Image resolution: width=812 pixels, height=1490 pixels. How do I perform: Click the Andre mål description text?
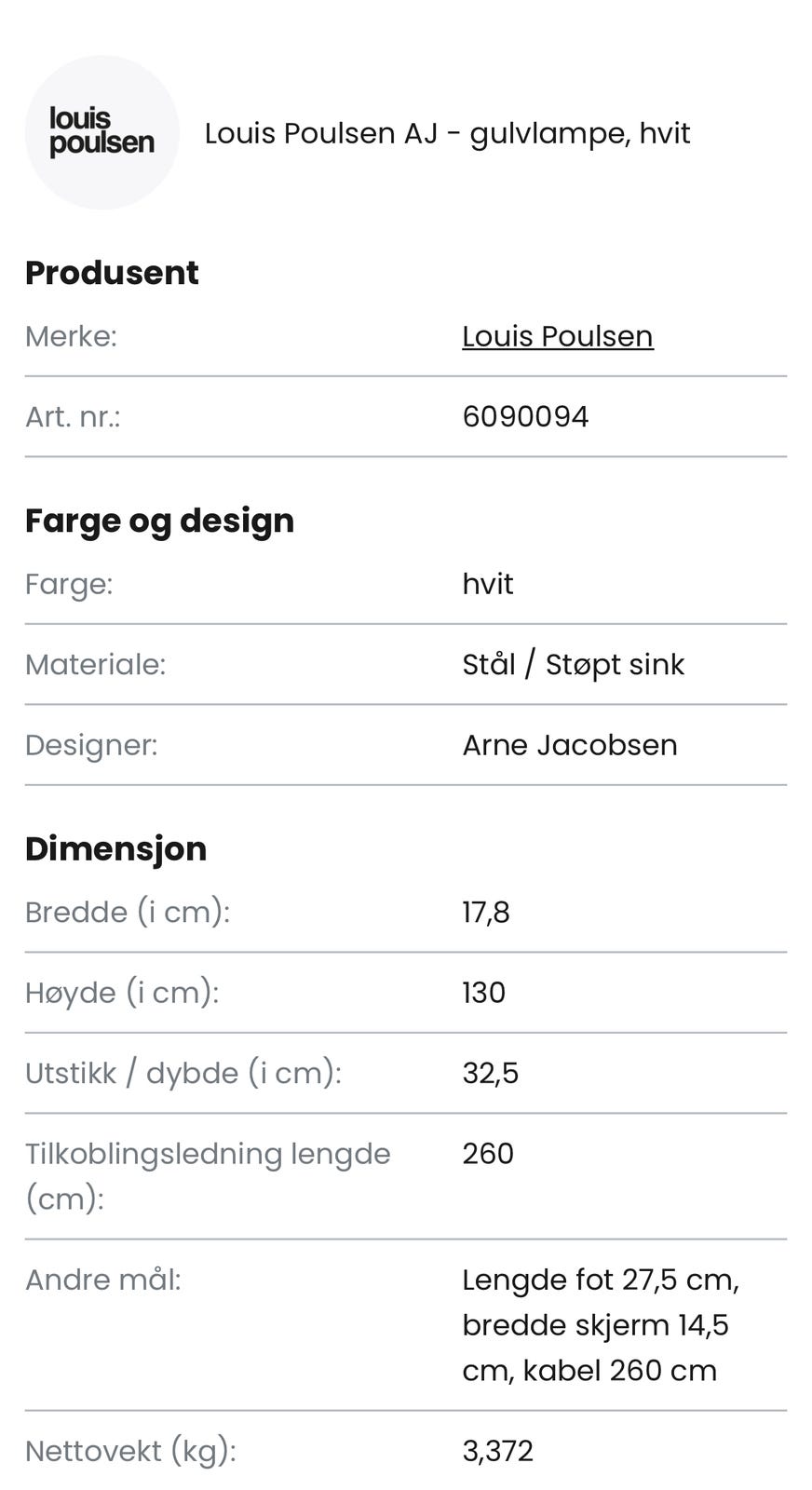(x=600, y=1325)
